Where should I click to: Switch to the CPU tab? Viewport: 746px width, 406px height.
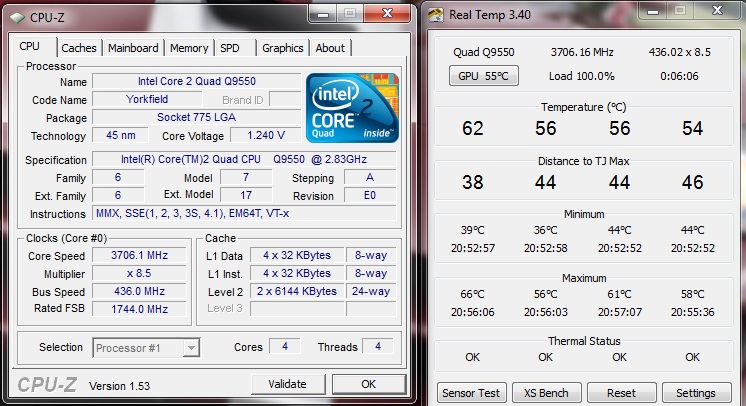[30, 47]
